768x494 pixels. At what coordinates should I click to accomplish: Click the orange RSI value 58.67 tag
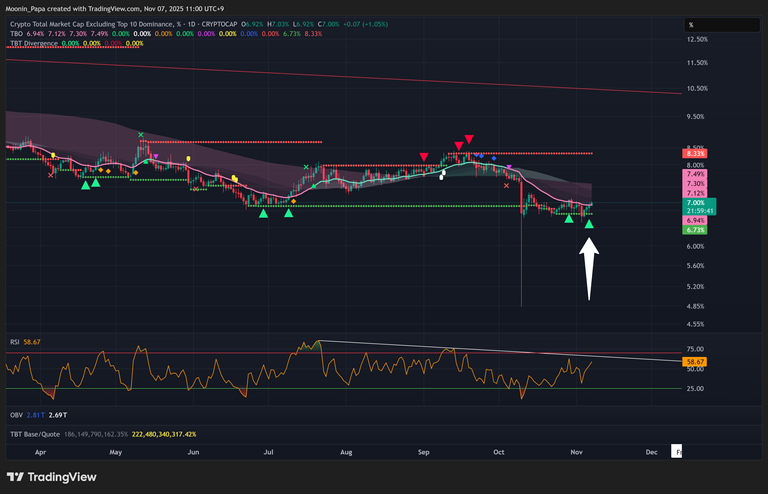click(696, 361)
